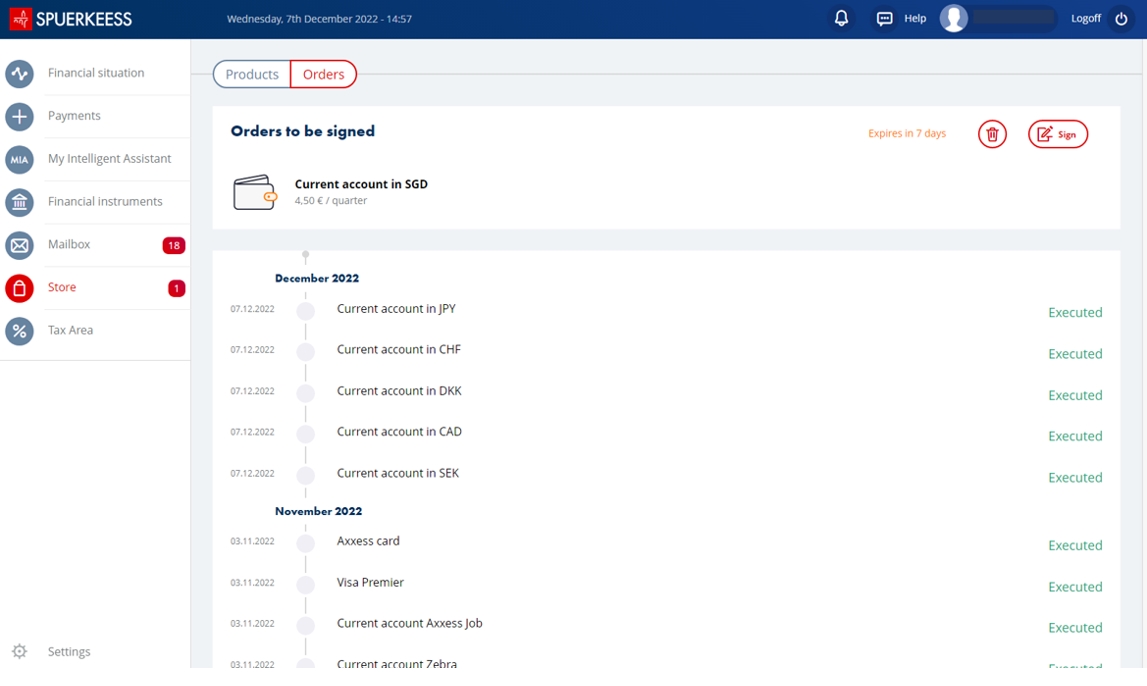Click the Logoff power icon
This screenshot has width=1147, height=686.
[1121, 18]
